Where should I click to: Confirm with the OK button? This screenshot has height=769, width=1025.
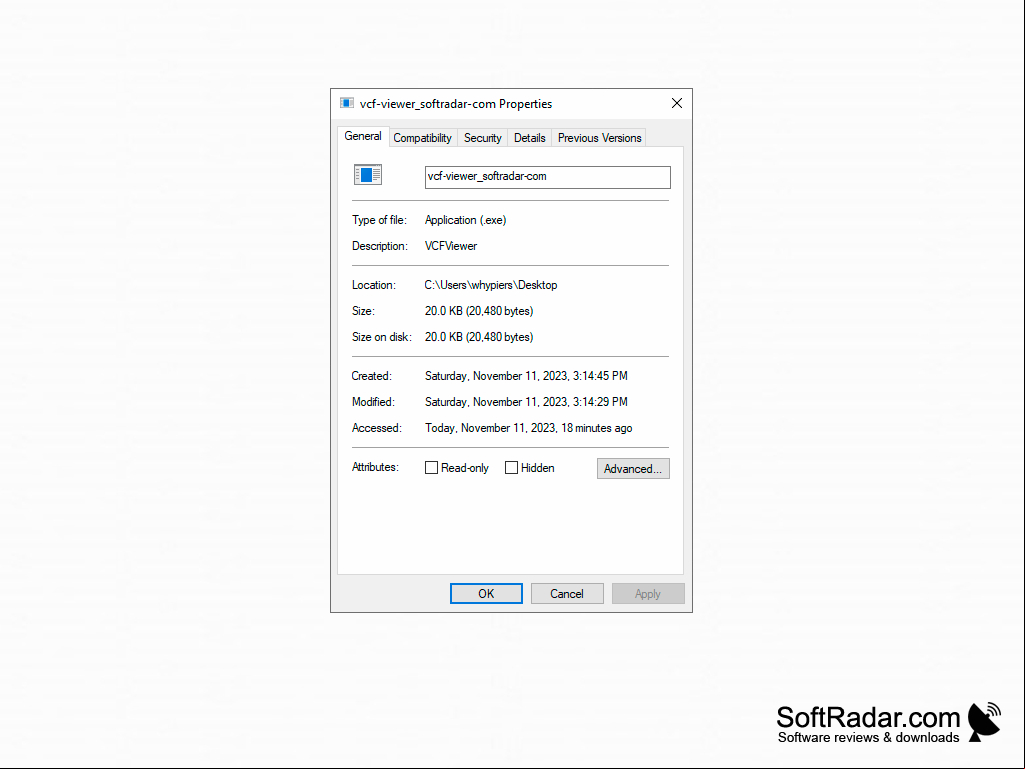[x=486, y=593]
